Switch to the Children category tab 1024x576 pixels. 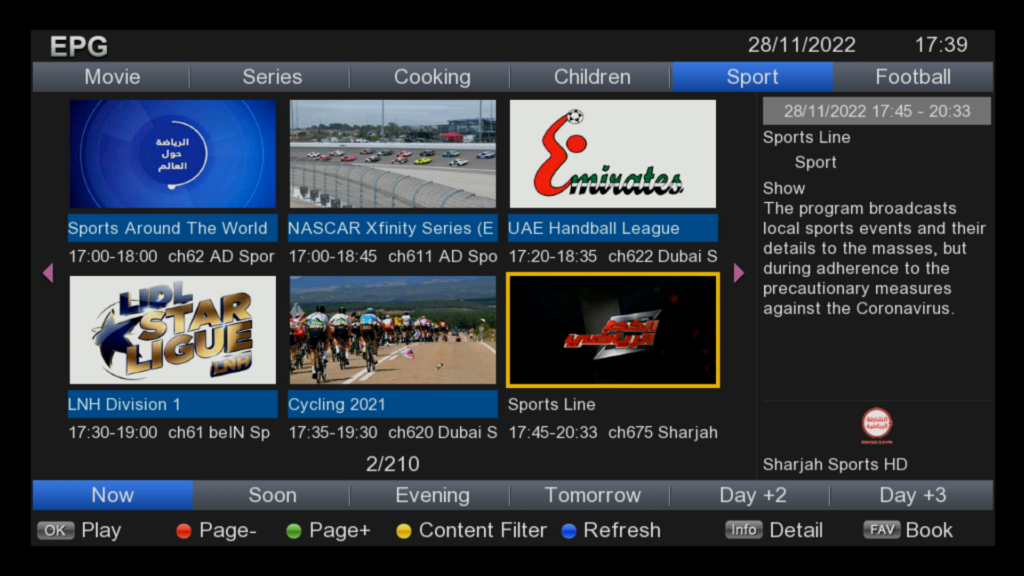click(x=592, y=77)
